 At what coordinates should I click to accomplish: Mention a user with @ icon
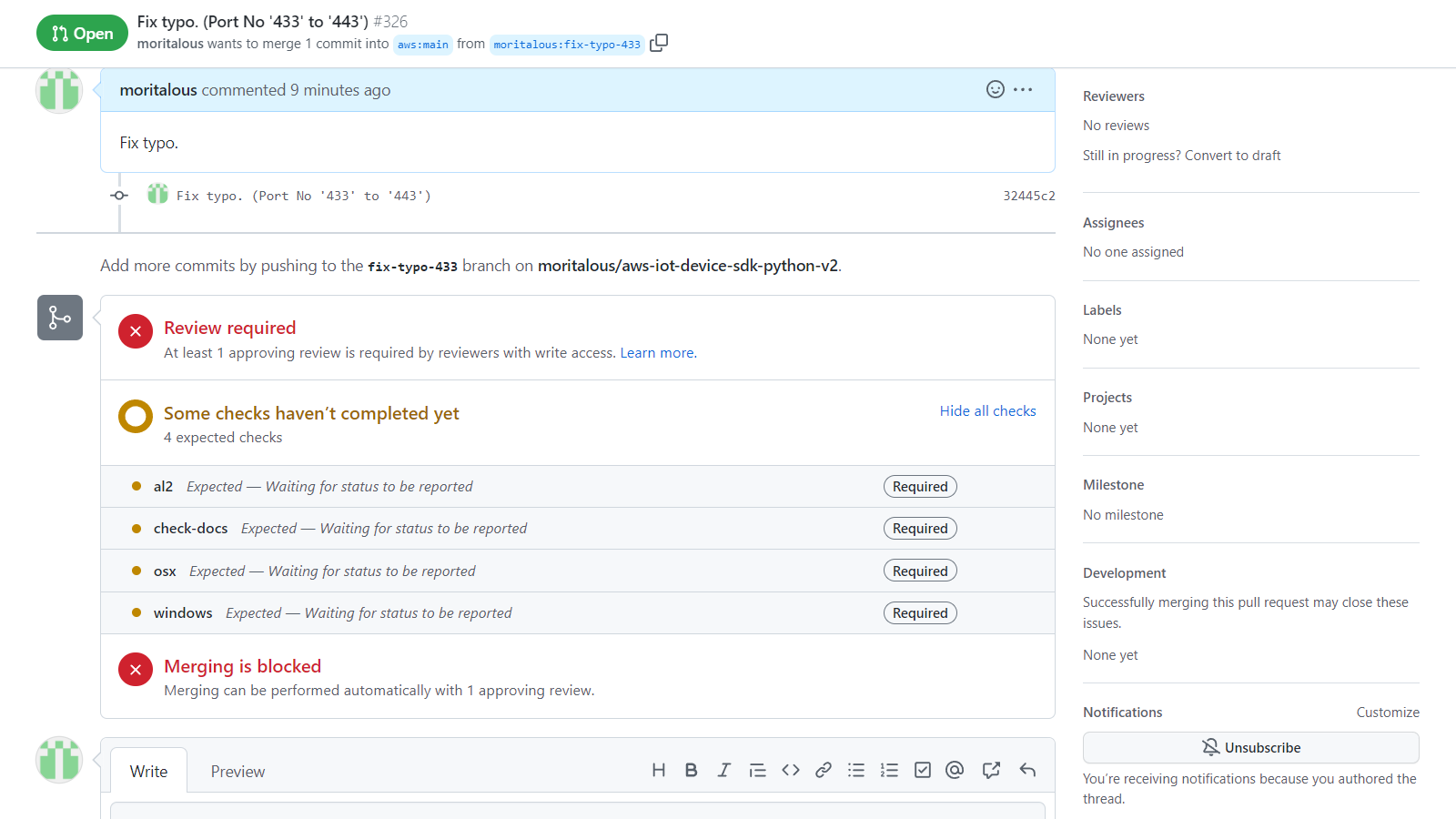point(955,770)
